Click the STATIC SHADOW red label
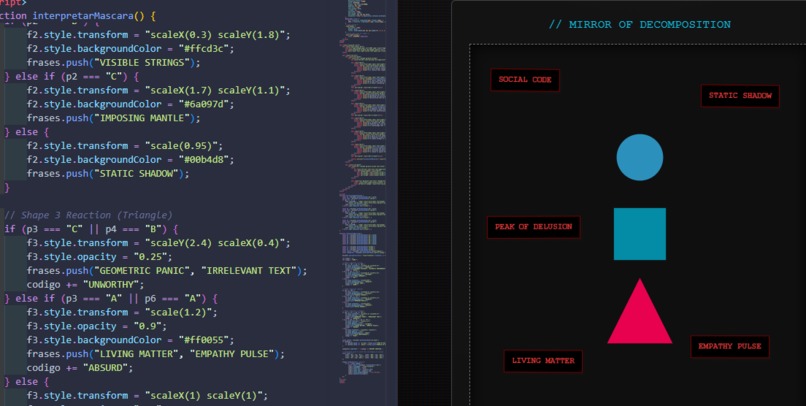This screenshot has width=806, height=406. pos(740,96)
